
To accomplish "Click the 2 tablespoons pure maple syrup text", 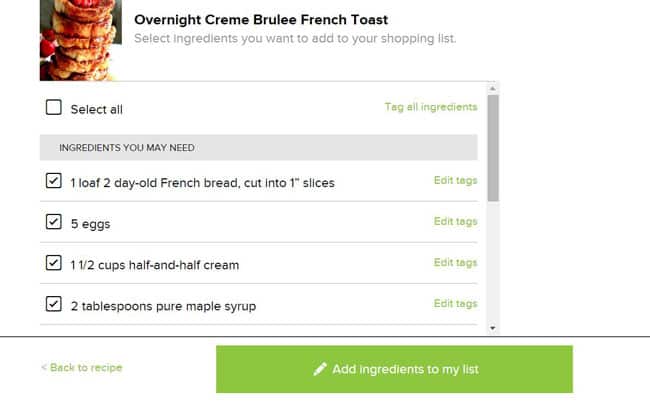I will click(163, 306).
